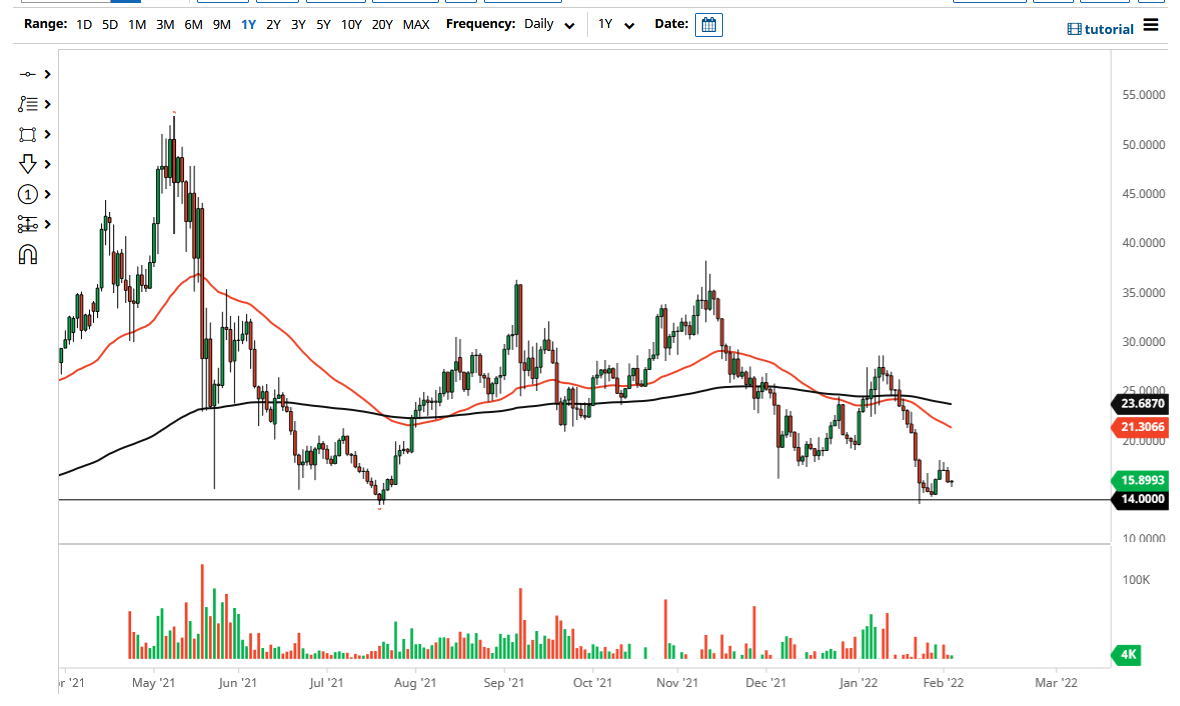Select the measurement tool in the sidebar
This screenshot has height=706, width=1180.
(x=27, y=223)
